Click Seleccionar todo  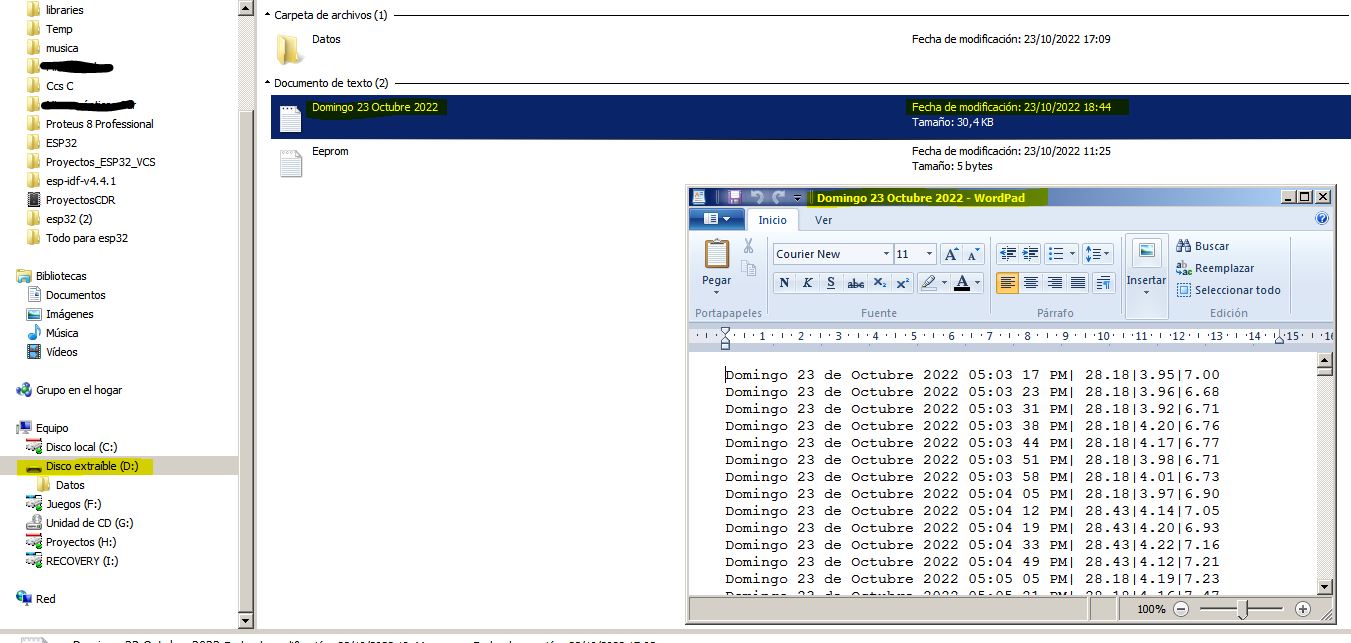click(x=1228, y=290)
